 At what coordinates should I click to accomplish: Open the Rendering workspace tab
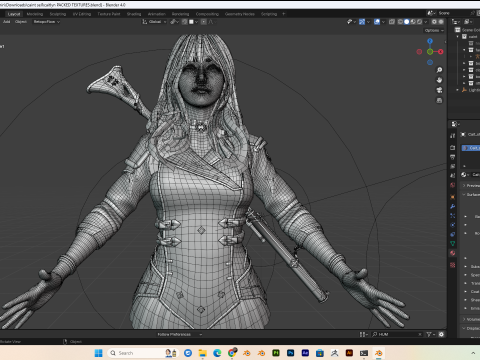pos(180,14)
